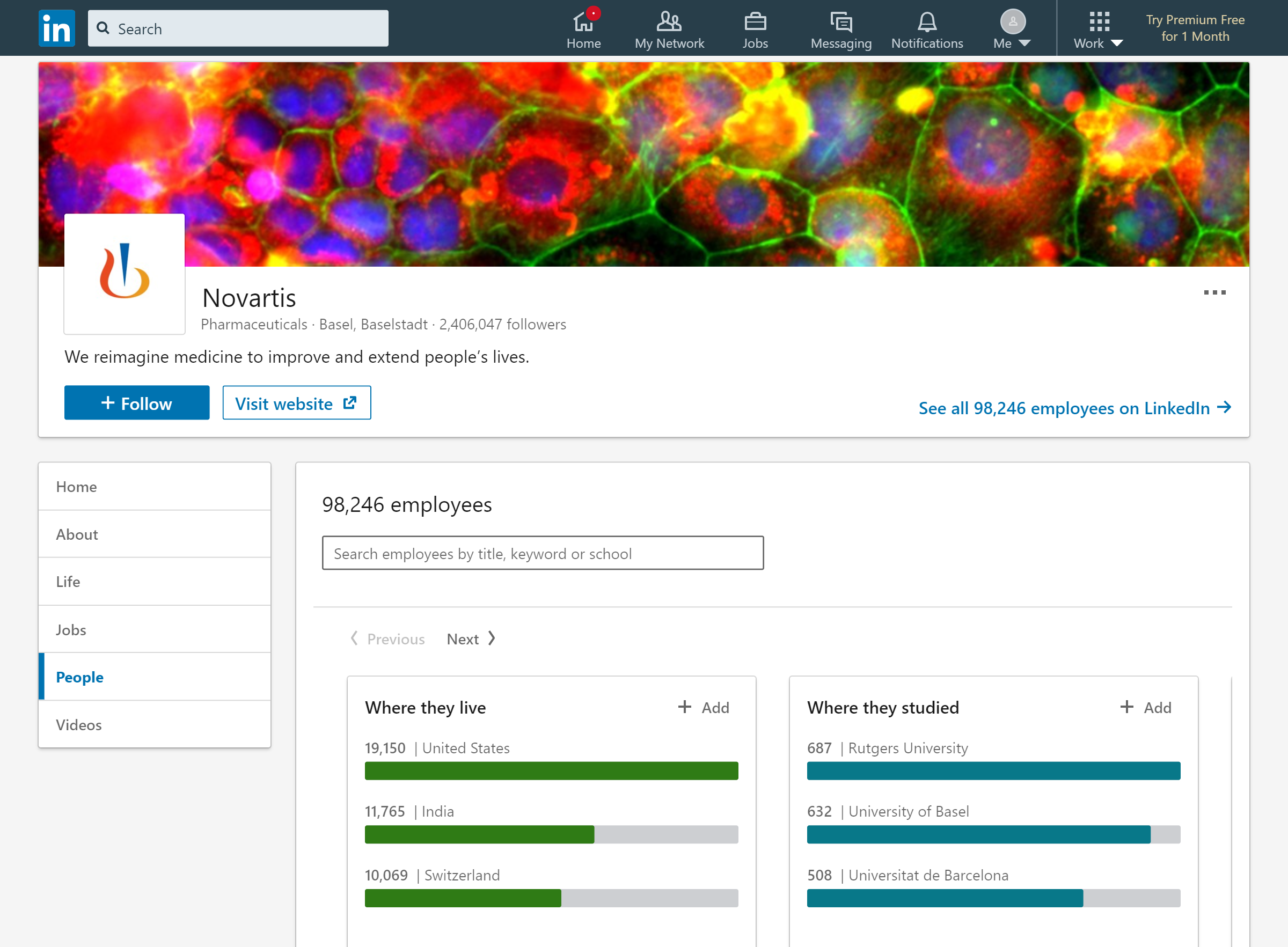1288x947 pixels.
Task: Click the arrow after See all employees
Action: [x=1224, y=407]
